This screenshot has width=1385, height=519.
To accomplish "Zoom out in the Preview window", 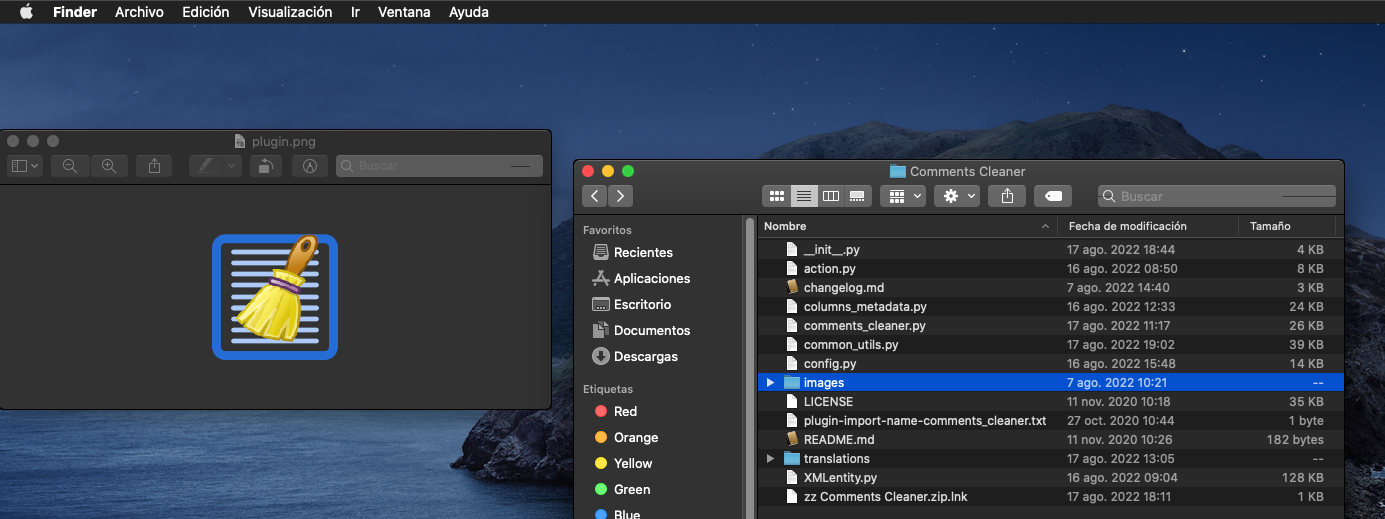I will click(x=70, y=166).
